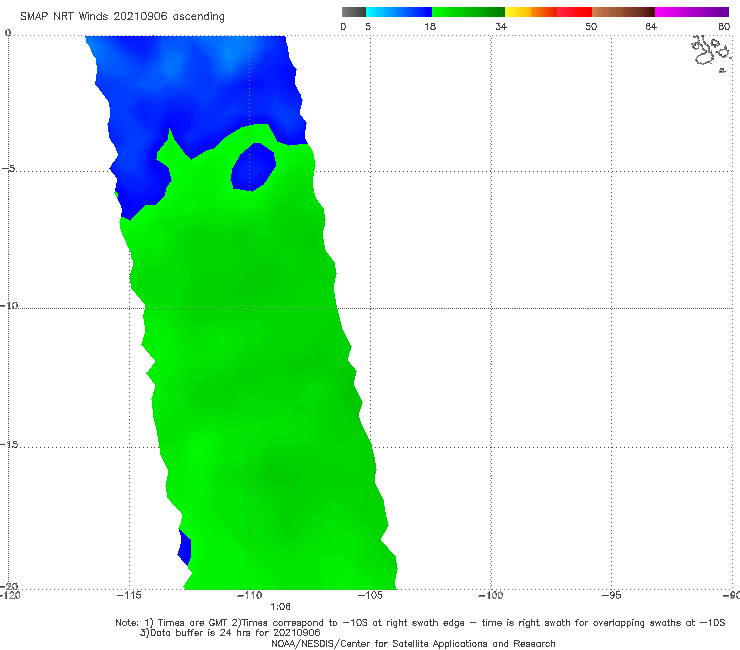Click the longitude label '-105'

pyautogui.click(x=370, y=595)
